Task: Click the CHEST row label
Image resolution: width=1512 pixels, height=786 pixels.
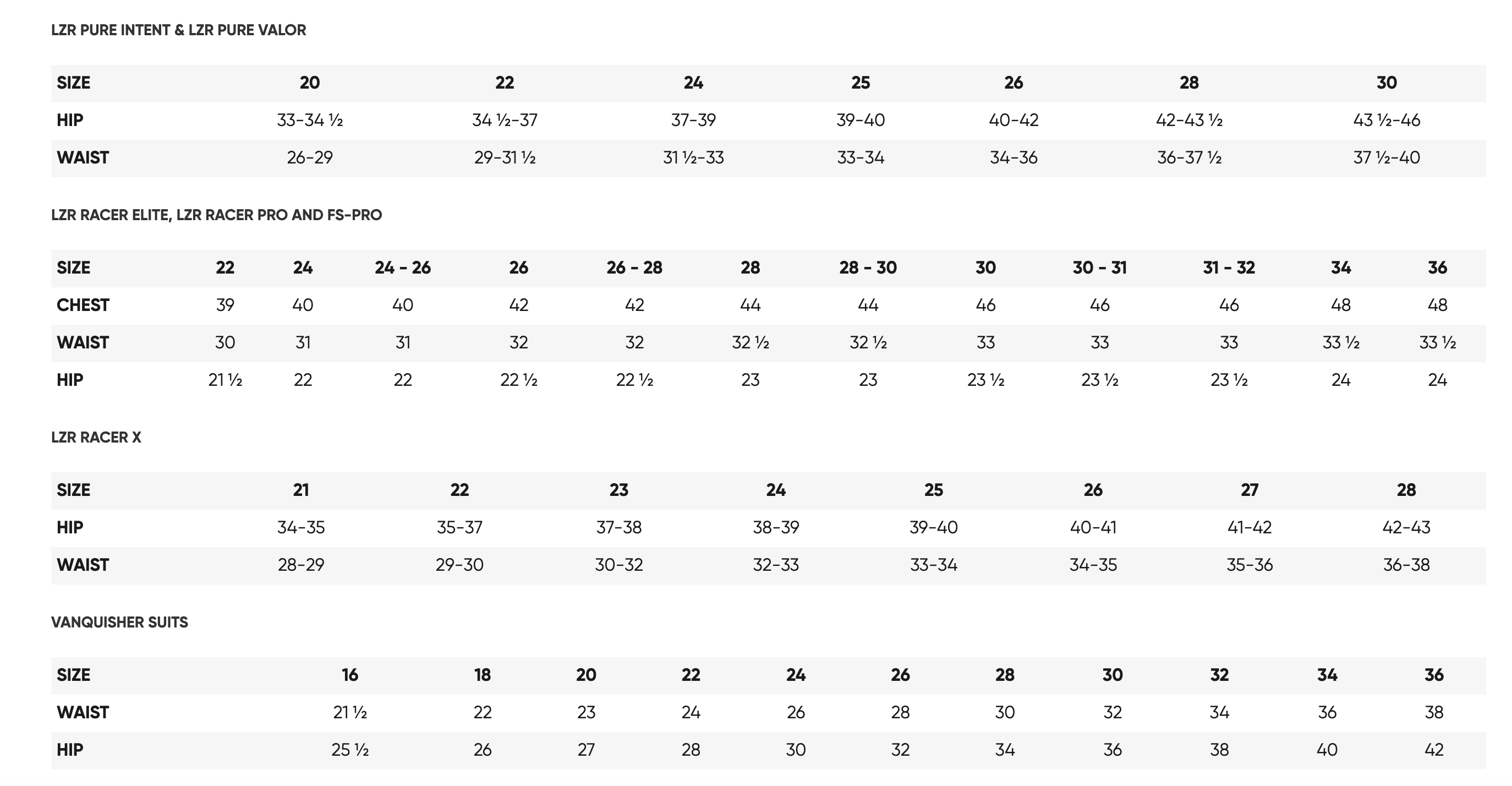Action: tap(83, 305)
